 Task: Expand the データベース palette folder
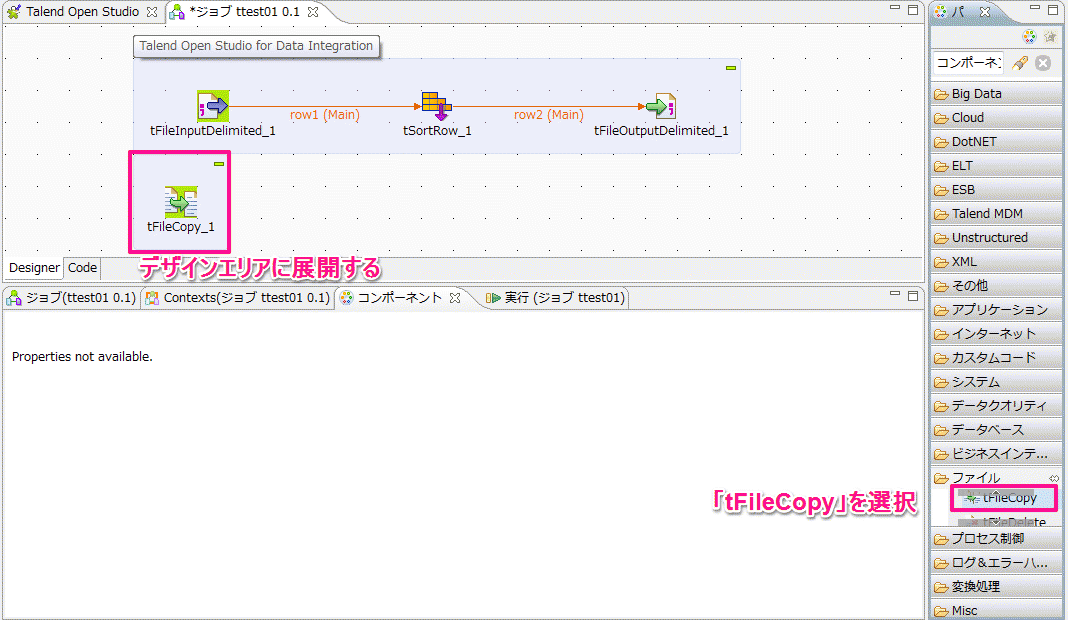pos(996,430)
